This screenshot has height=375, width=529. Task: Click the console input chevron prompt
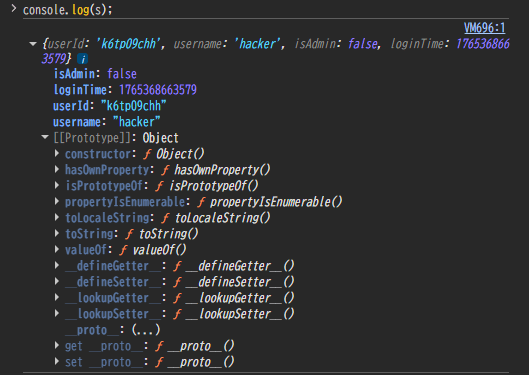tap(13, 8)
